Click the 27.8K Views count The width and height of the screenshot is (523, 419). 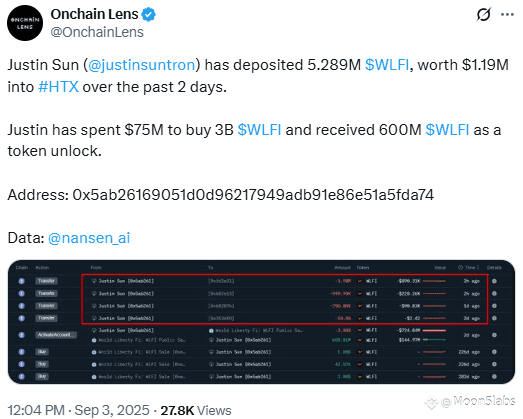point(196,411)
